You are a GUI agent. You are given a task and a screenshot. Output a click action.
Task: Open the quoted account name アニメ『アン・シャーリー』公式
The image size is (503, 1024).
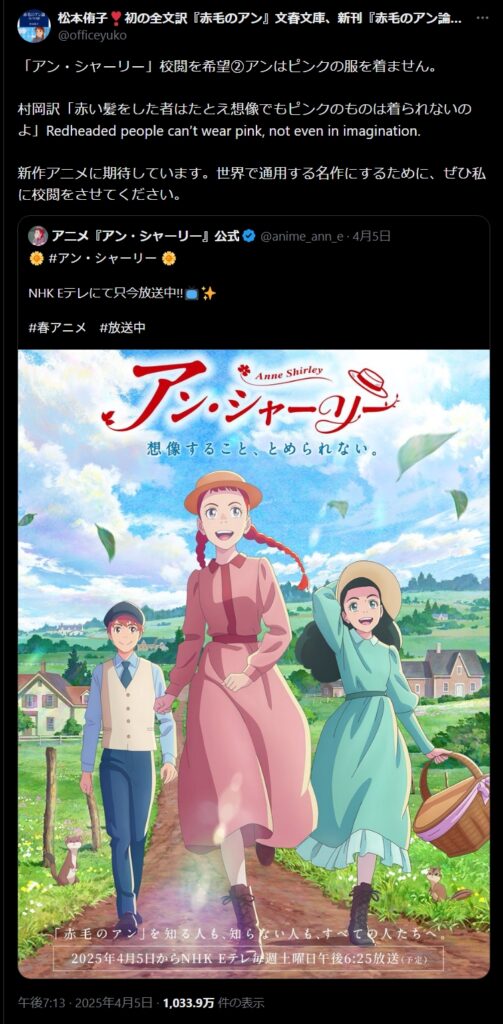click(x=146, y=236)
